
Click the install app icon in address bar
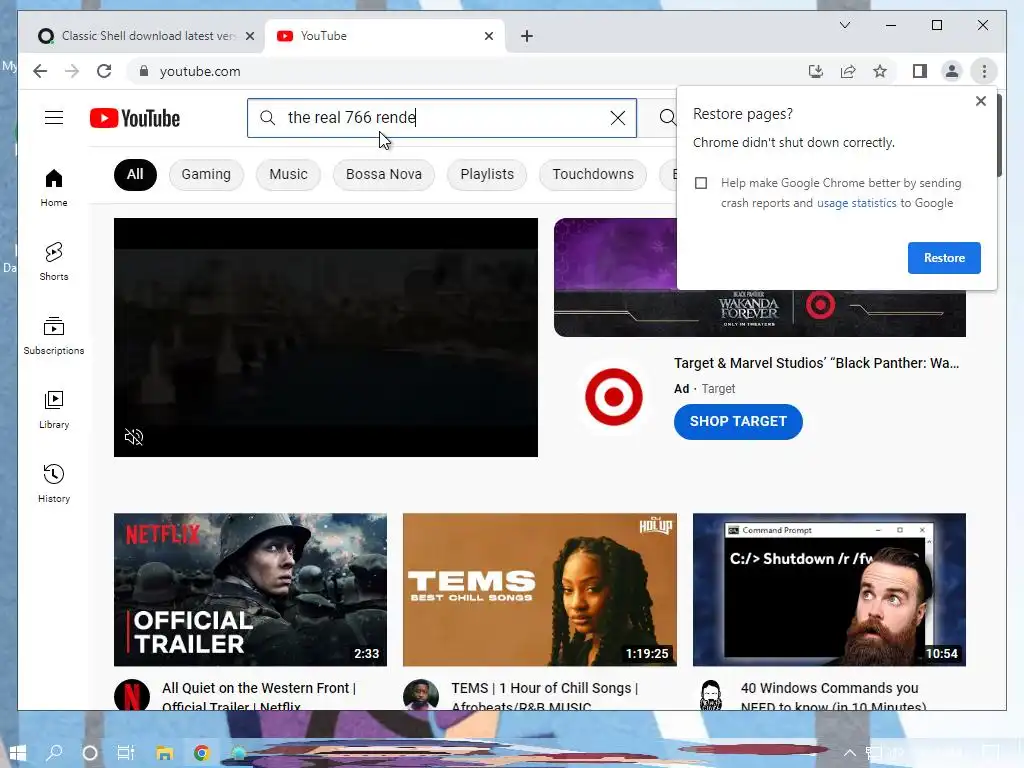point(816,71)
